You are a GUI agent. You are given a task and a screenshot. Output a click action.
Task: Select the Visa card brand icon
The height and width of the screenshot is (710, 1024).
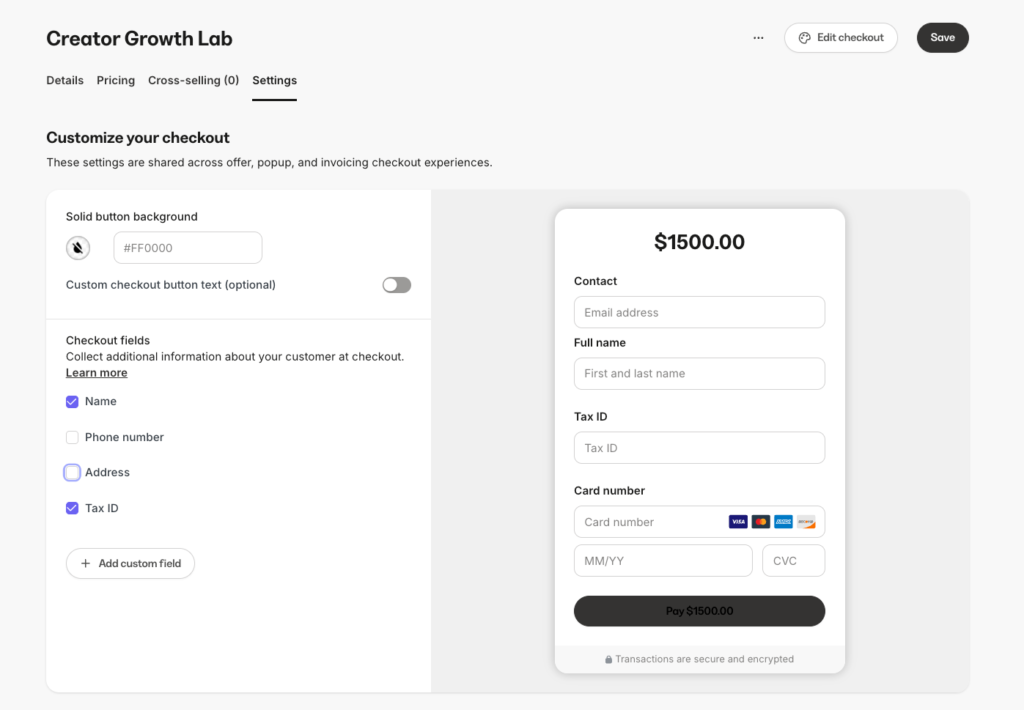click(738, 521)
